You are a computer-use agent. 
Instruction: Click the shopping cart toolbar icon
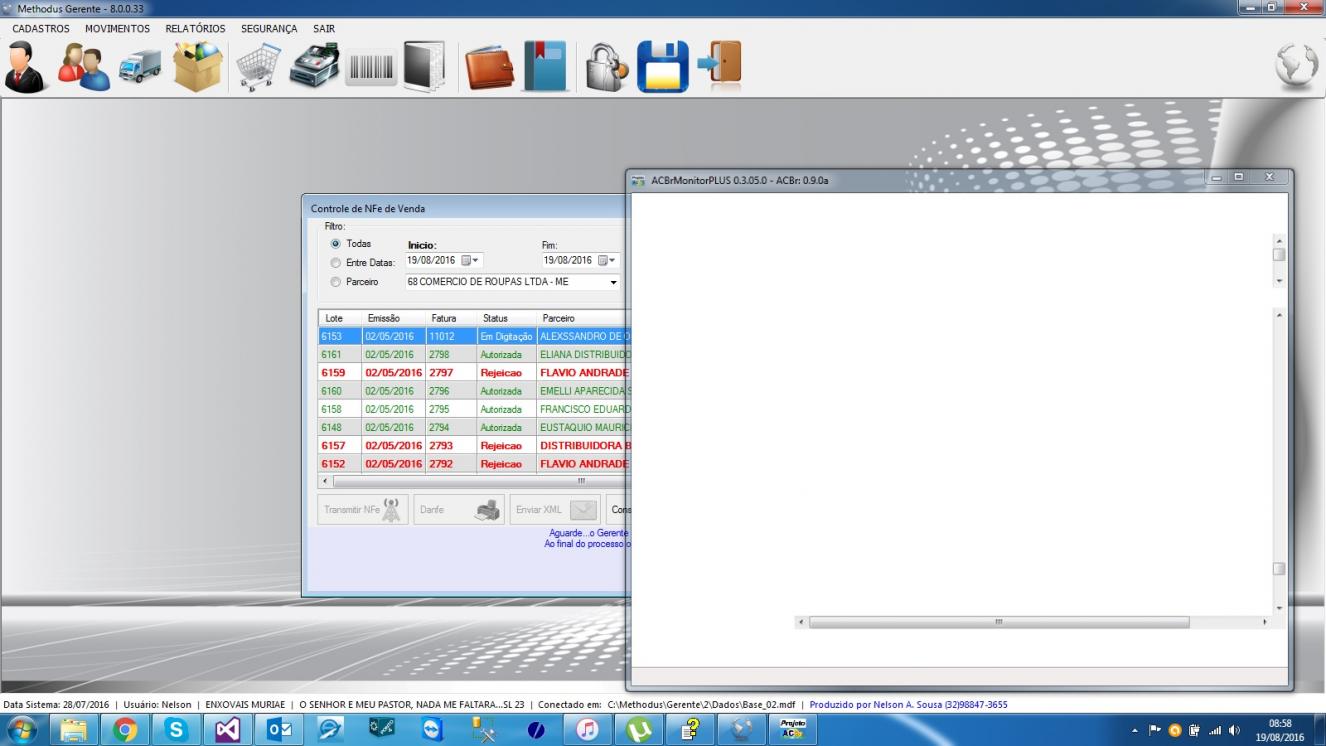[258, 68]
